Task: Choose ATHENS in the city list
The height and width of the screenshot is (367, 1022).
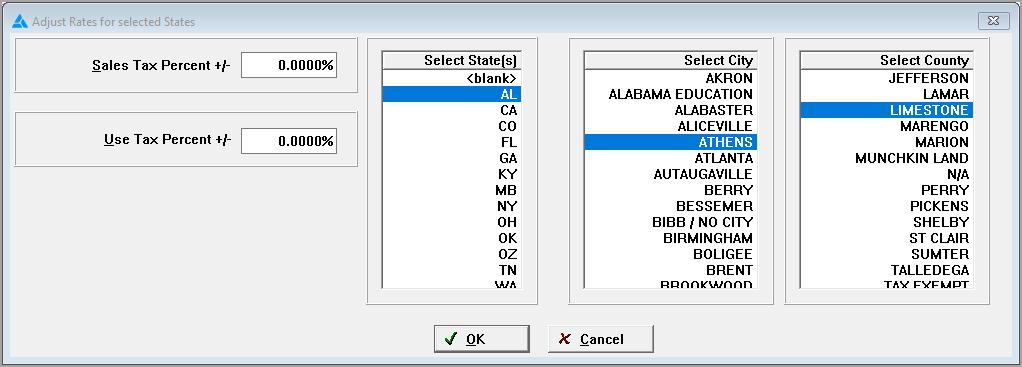Action: click(x=671, y=142)
